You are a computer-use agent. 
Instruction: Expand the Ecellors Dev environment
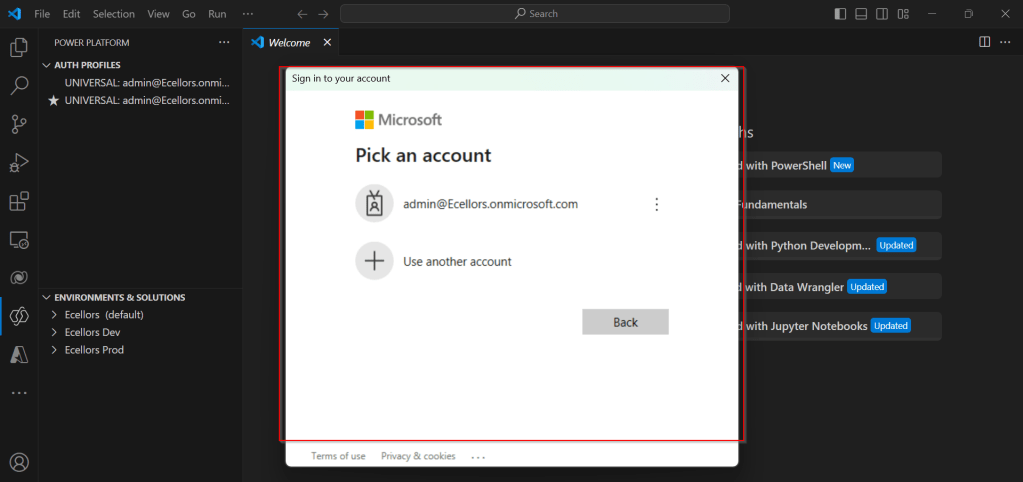point(55,332)
